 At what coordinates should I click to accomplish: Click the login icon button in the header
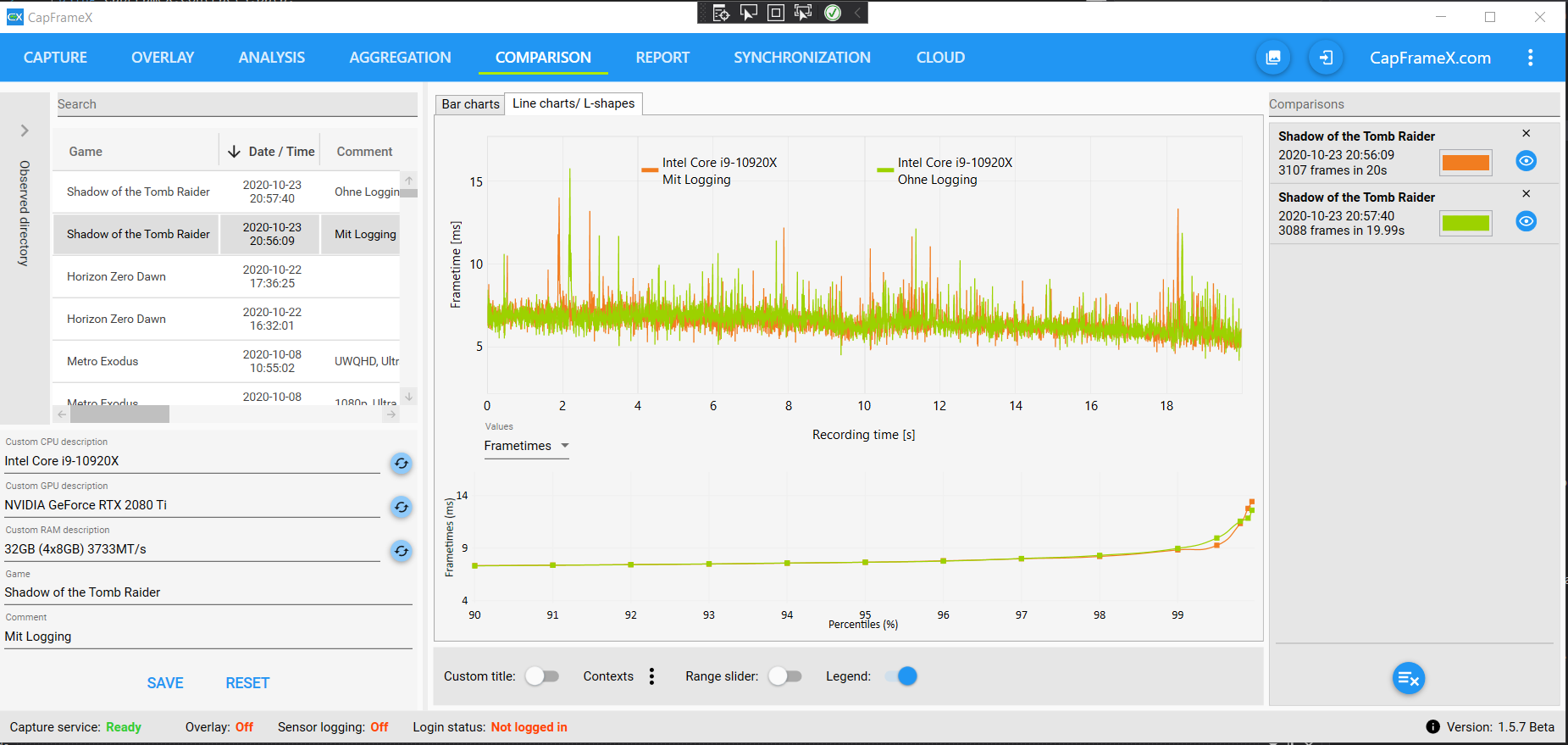(x=1327, y=58)
